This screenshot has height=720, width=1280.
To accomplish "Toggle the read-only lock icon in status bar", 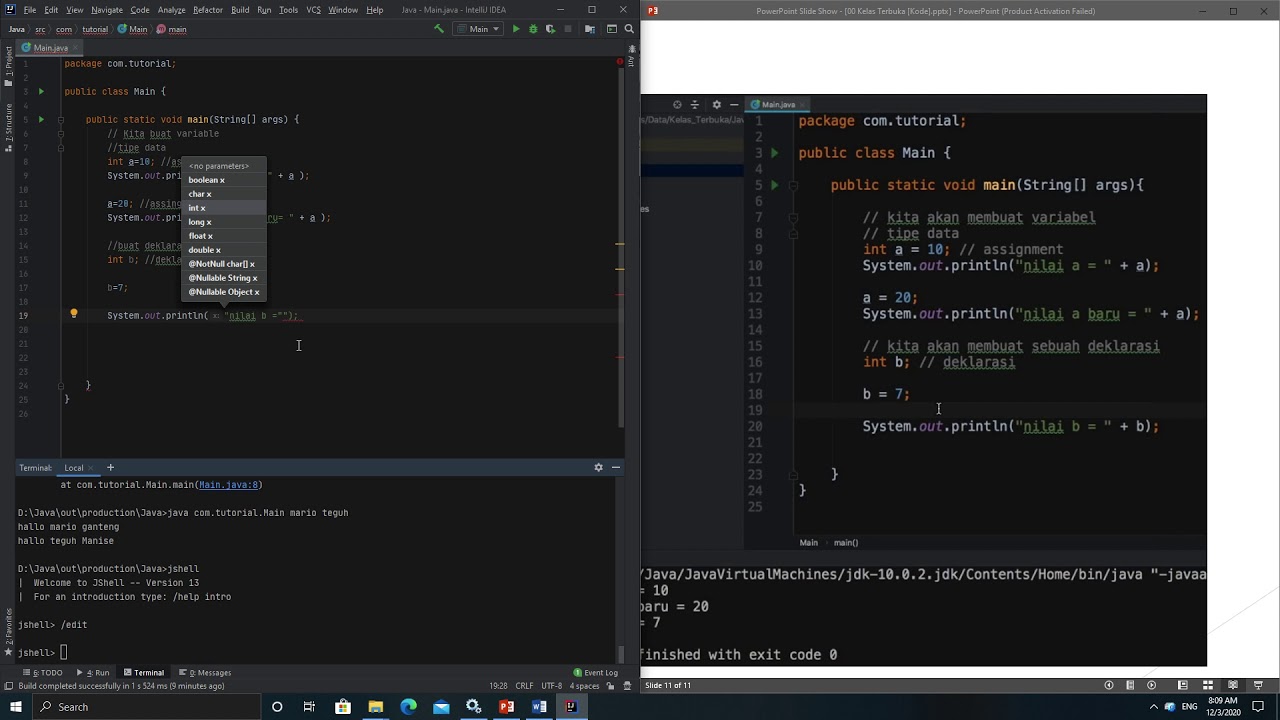I will pyautogui.click(x=609, y=686).
